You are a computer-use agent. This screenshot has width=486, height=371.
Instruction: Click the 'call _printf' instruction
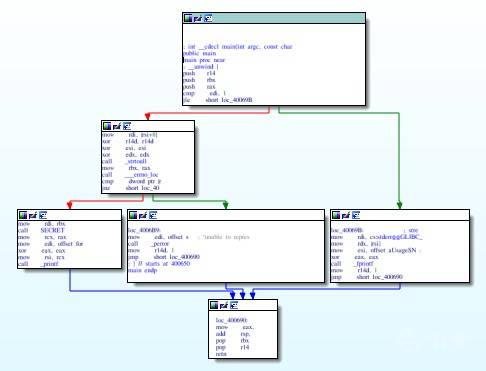coord(38,264)
